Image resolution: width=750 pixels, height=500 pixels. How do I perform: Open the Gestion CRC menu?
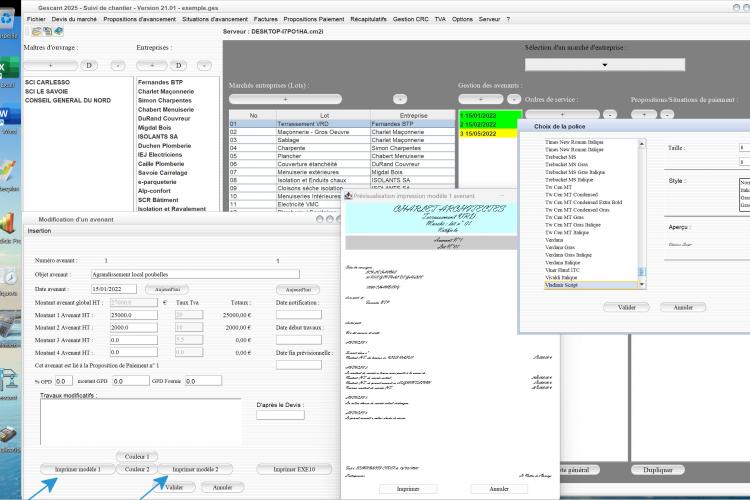coord(410,19)
